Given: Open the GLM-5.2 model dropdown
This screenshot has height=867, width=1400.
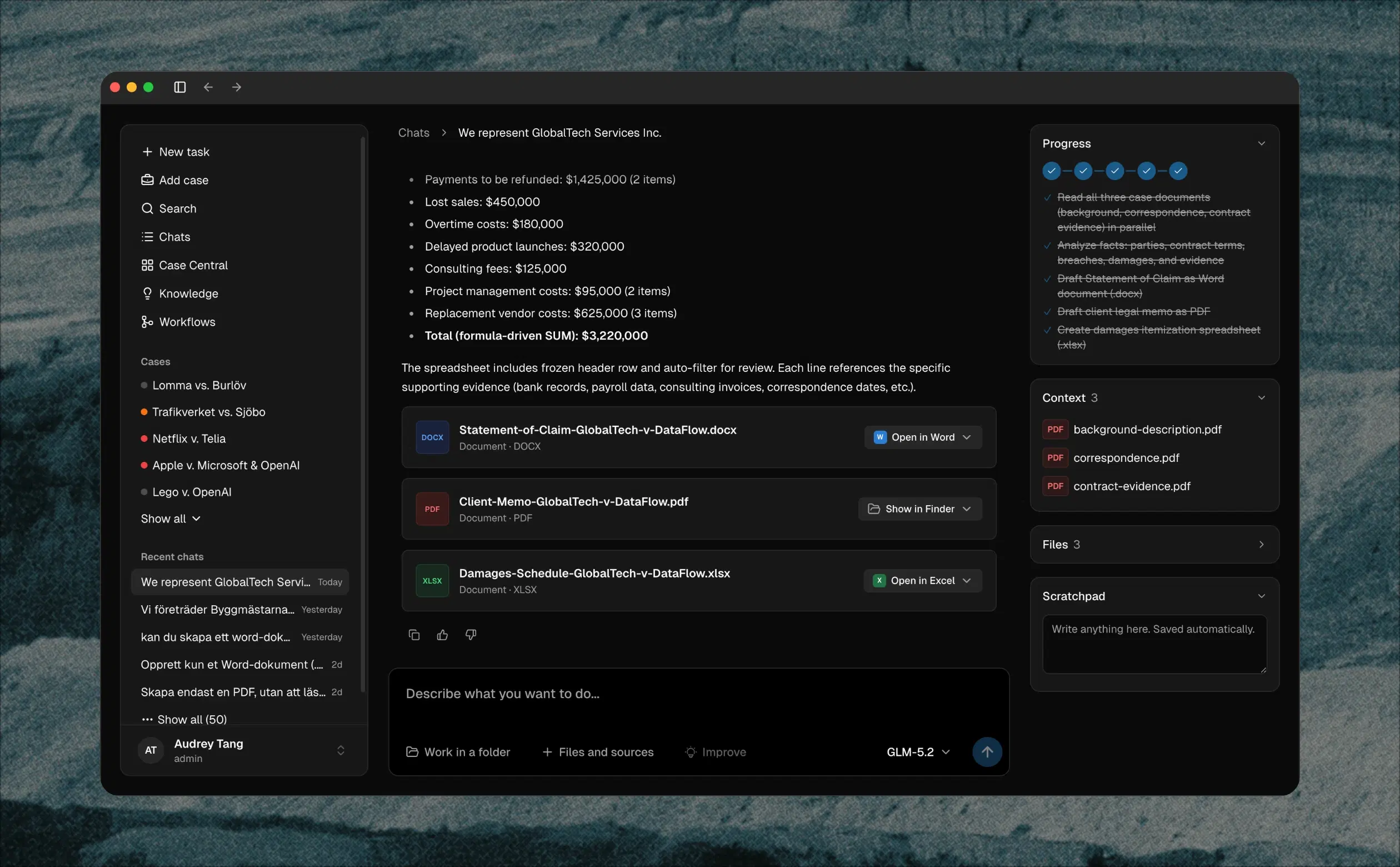Looking at the screenshot, I should [919, 753].
